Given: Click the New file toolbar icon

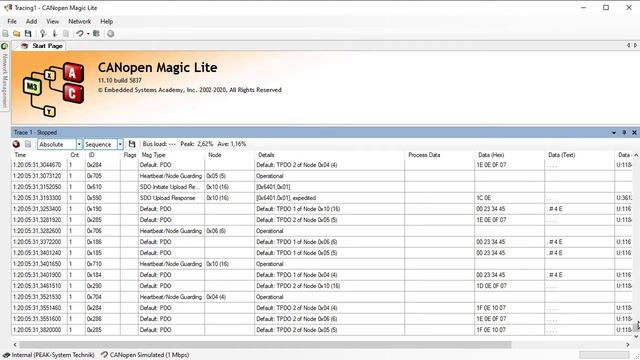Looking at the screenshot, I should click(5, 33).
